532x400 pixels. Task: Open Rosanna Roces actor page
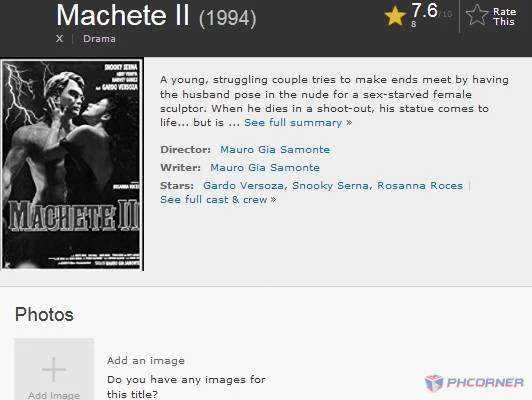click(x=420, y=186)
